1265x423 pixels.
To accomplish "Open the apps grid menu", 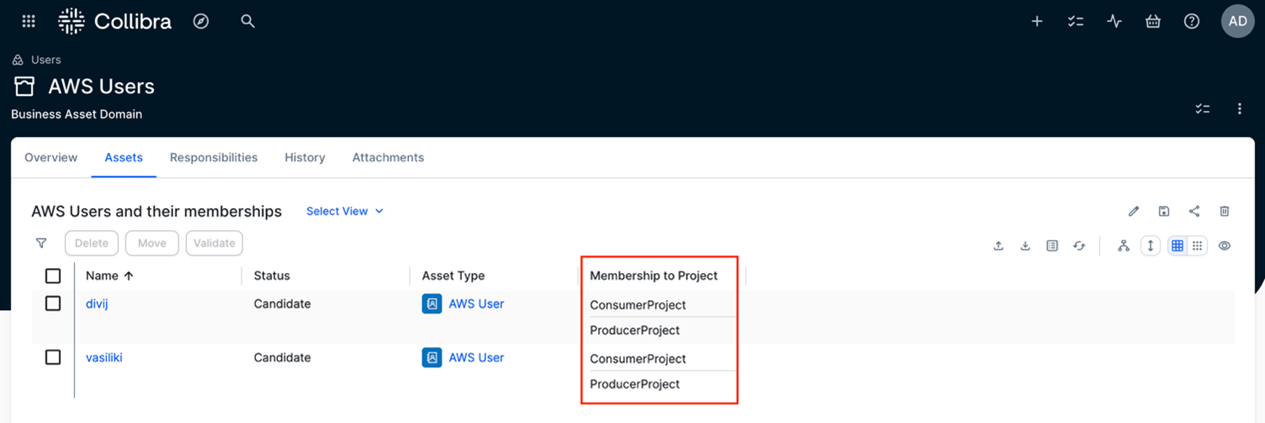I will click(29, 21).
